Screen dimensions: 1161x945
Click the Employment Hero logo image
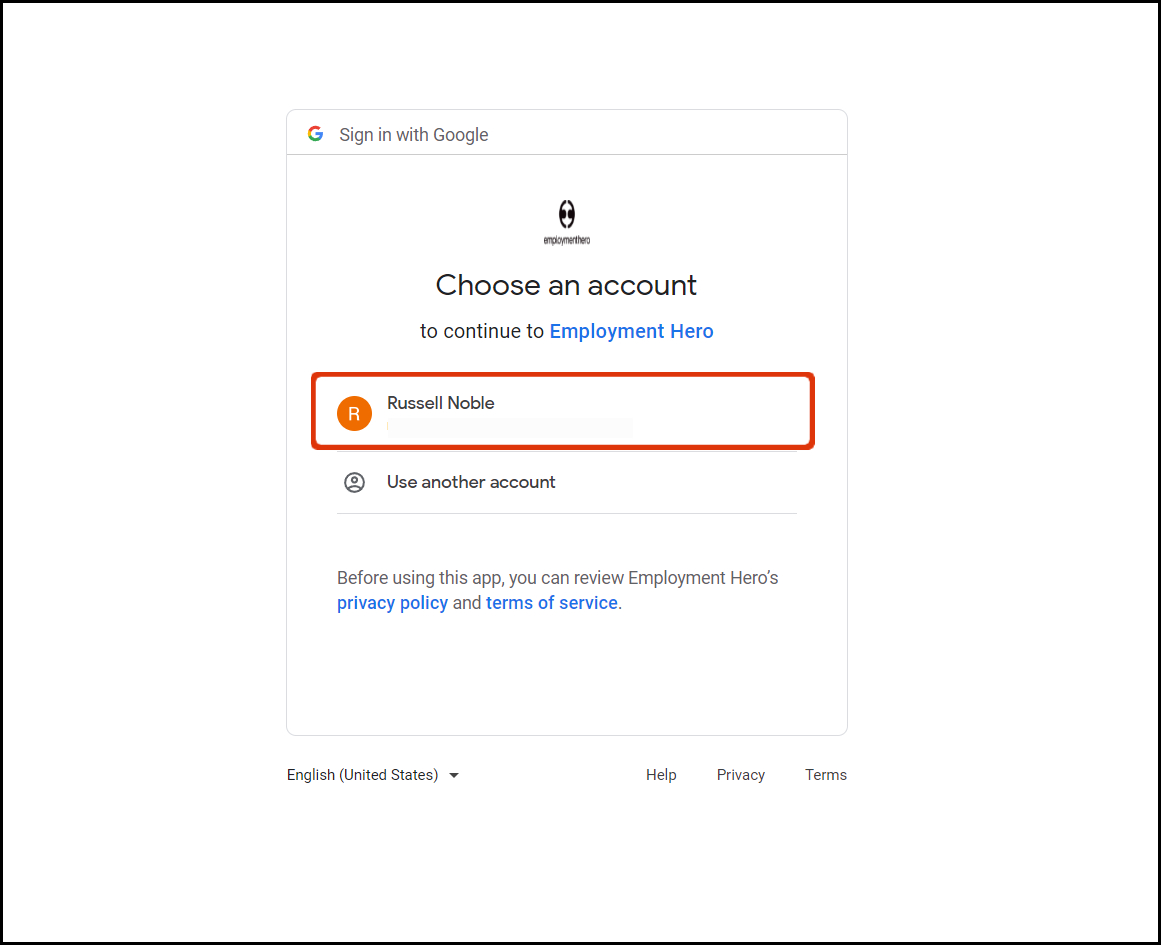(567, 214)
